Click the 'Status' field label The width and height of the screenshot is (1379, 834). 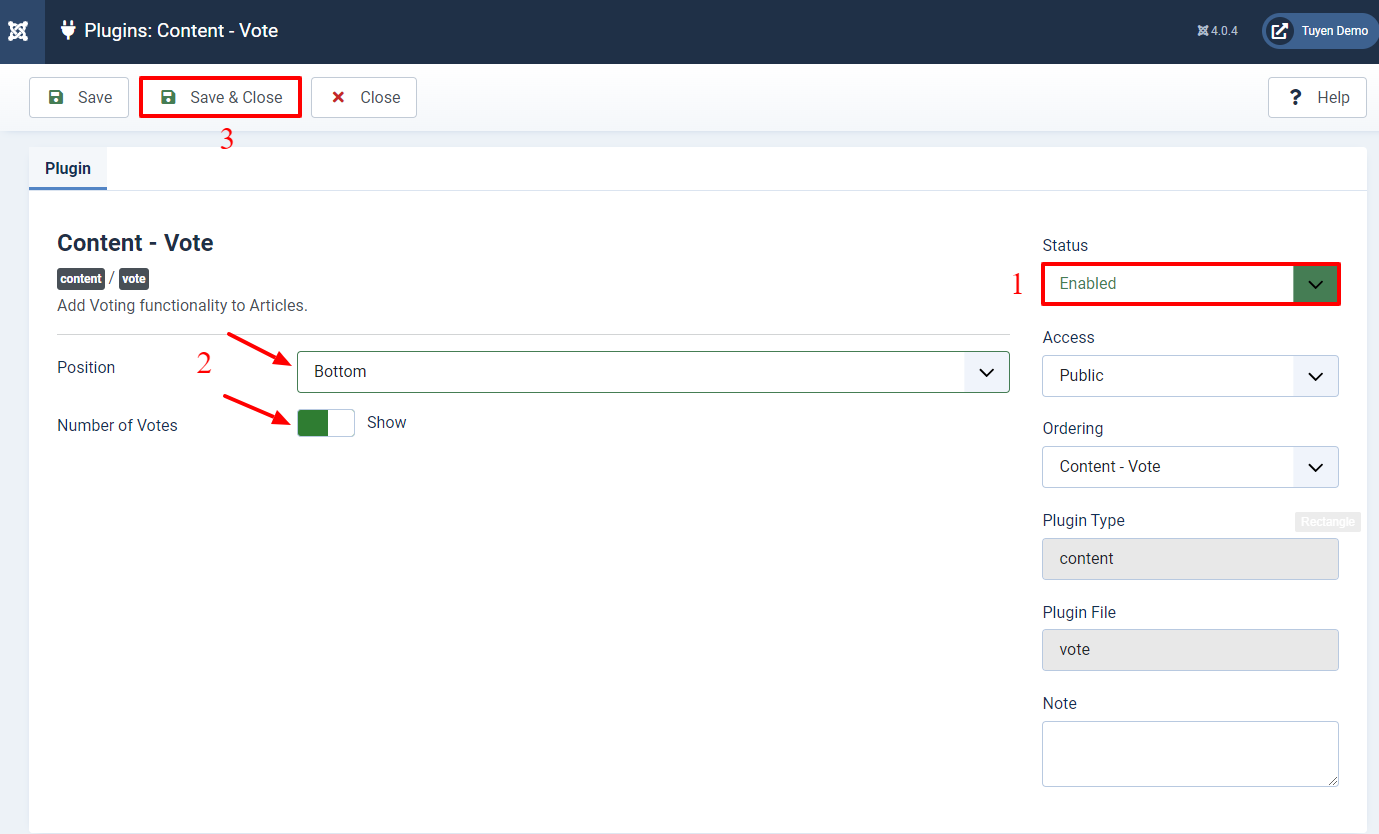(1065, 246)
